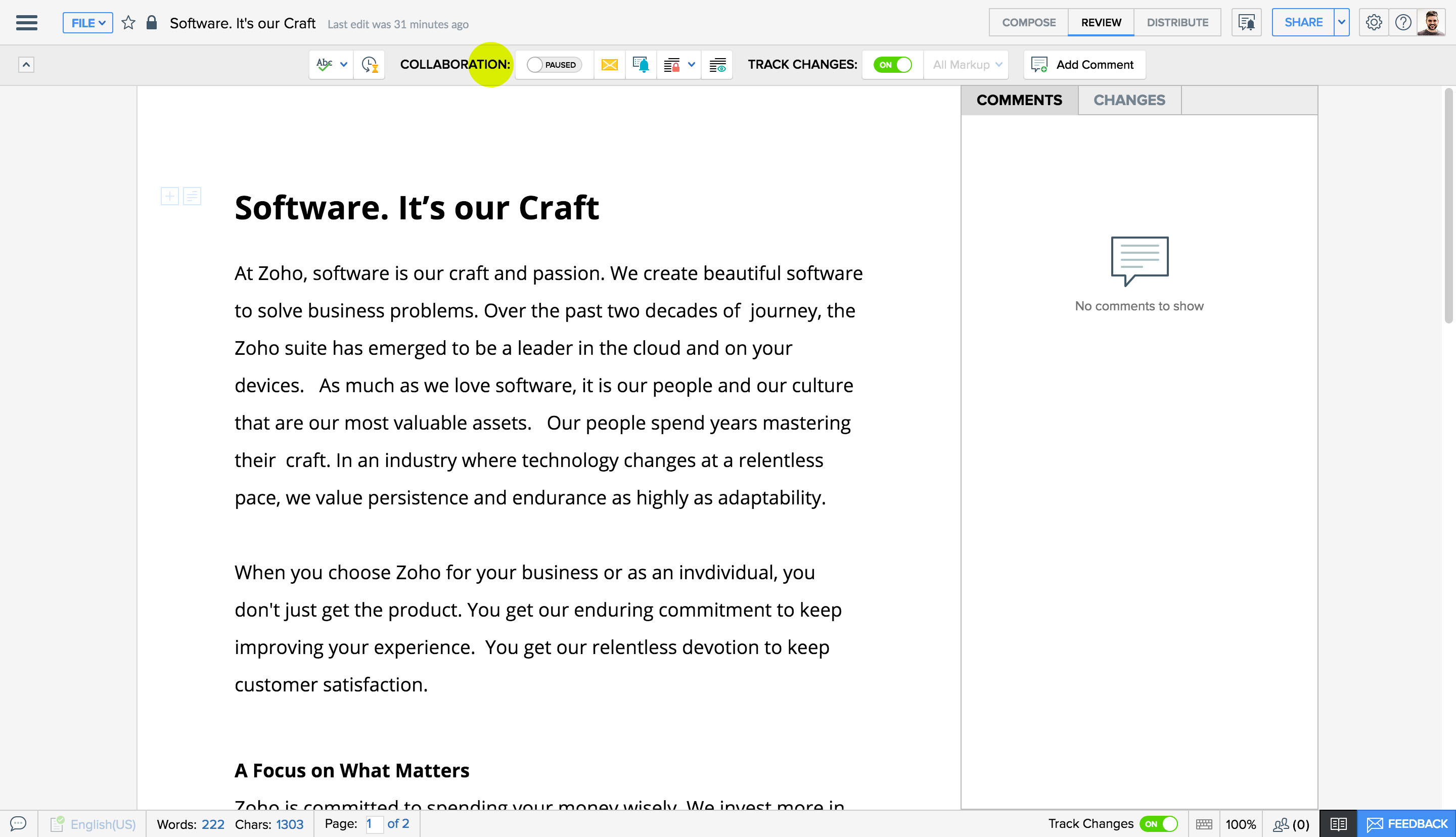Click the Add Comment icon

1039,65
